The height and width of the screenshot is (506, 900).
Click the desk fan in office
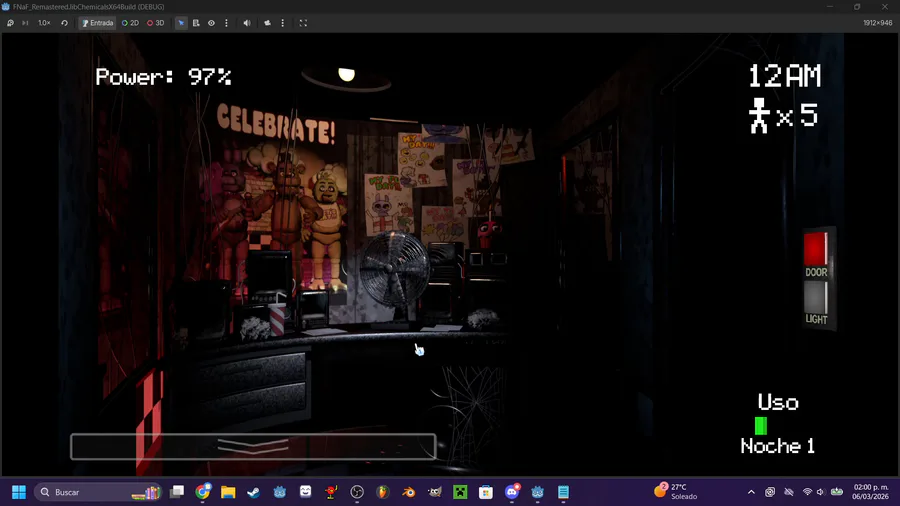(x=394, y=271)
